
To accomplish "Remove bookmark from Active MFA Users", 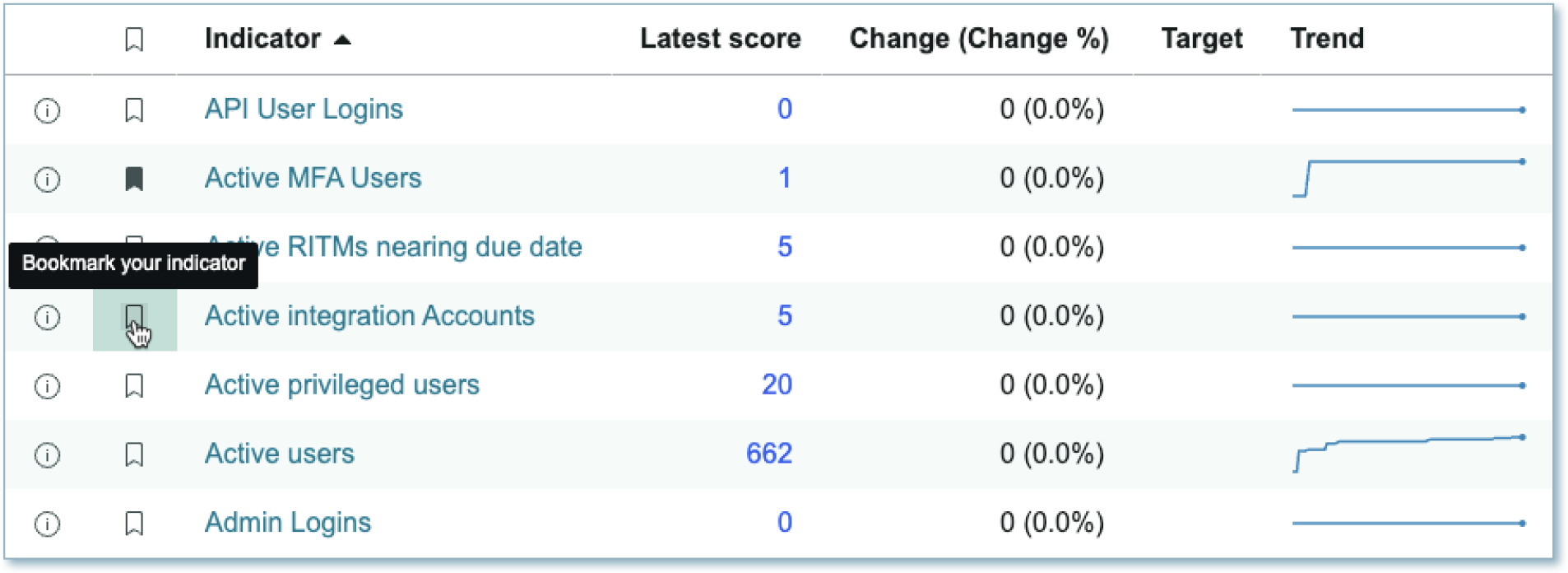I will point(134,179).
